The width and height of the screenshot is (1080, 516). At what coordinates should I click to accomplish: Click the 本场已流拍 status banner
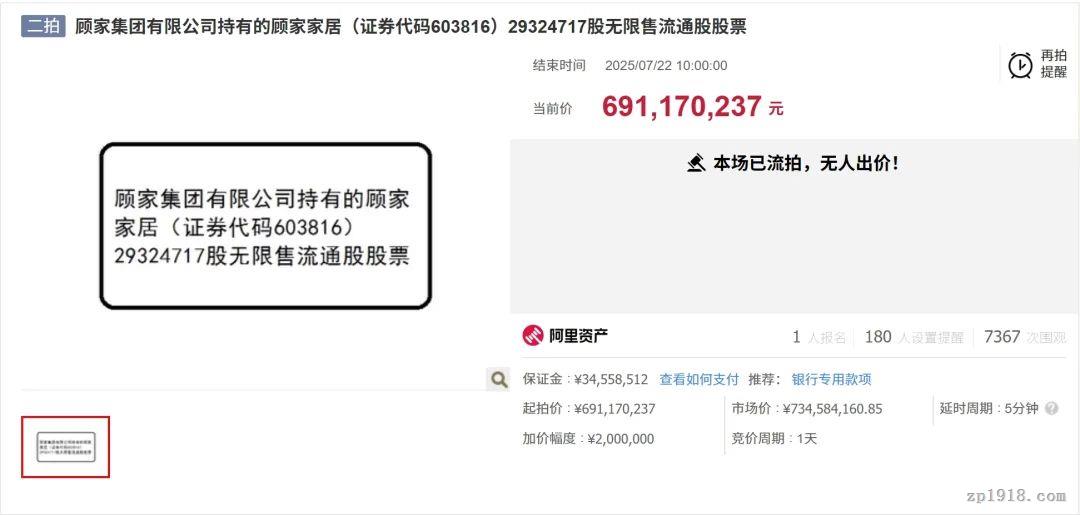(793, 164)
